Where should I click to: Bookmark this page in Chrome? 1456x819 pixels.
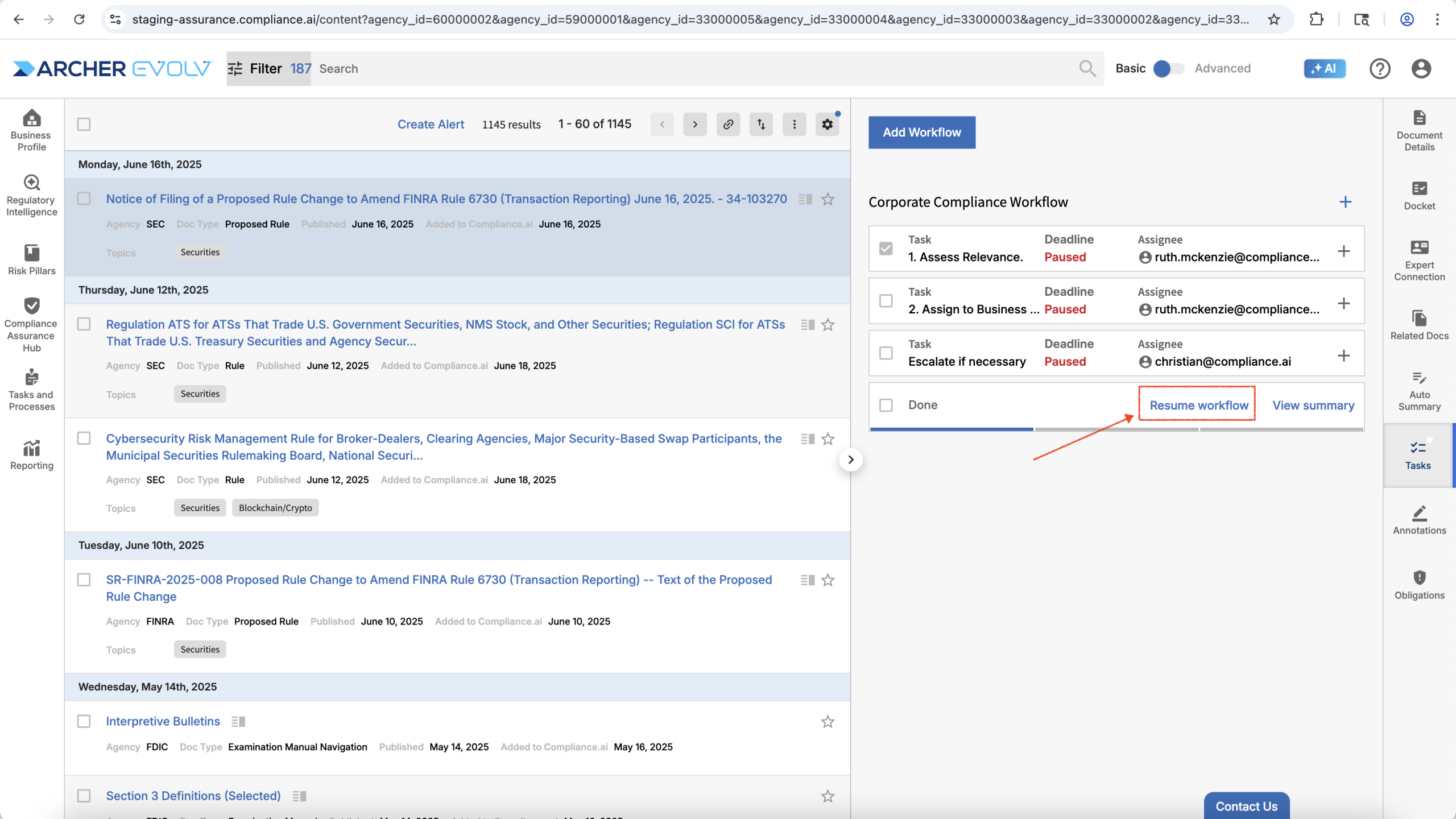tap(1273, 19)
